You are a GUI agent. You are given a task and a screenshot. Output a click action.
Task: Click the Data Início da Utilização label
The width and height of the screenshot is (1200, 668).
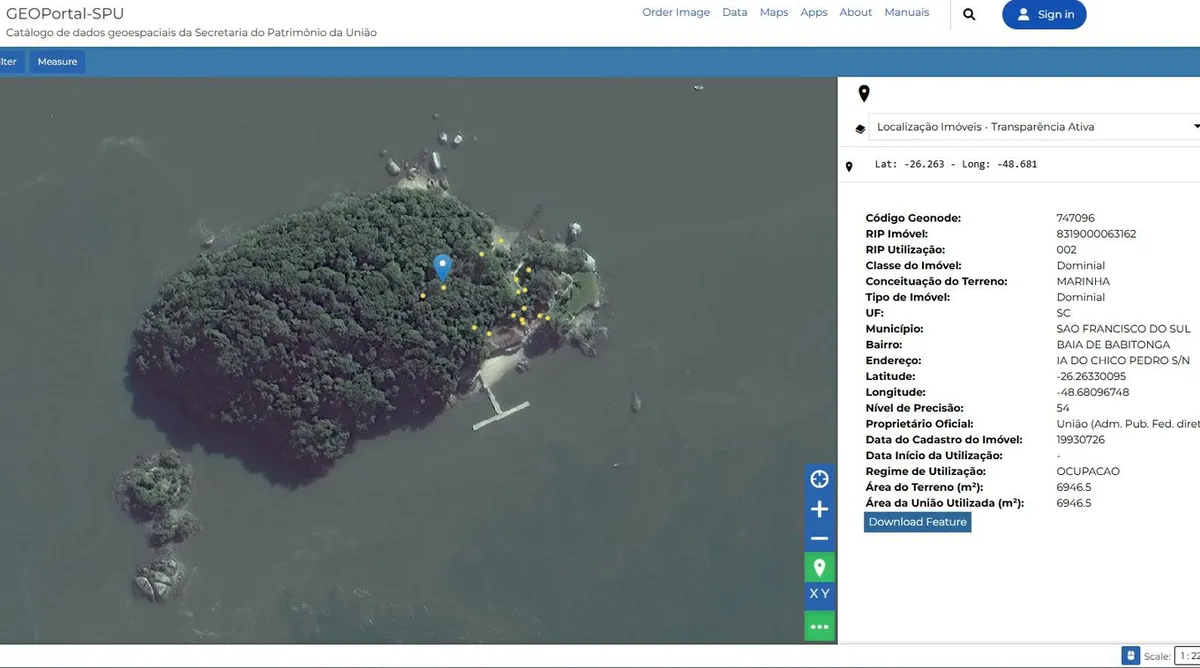934,456
